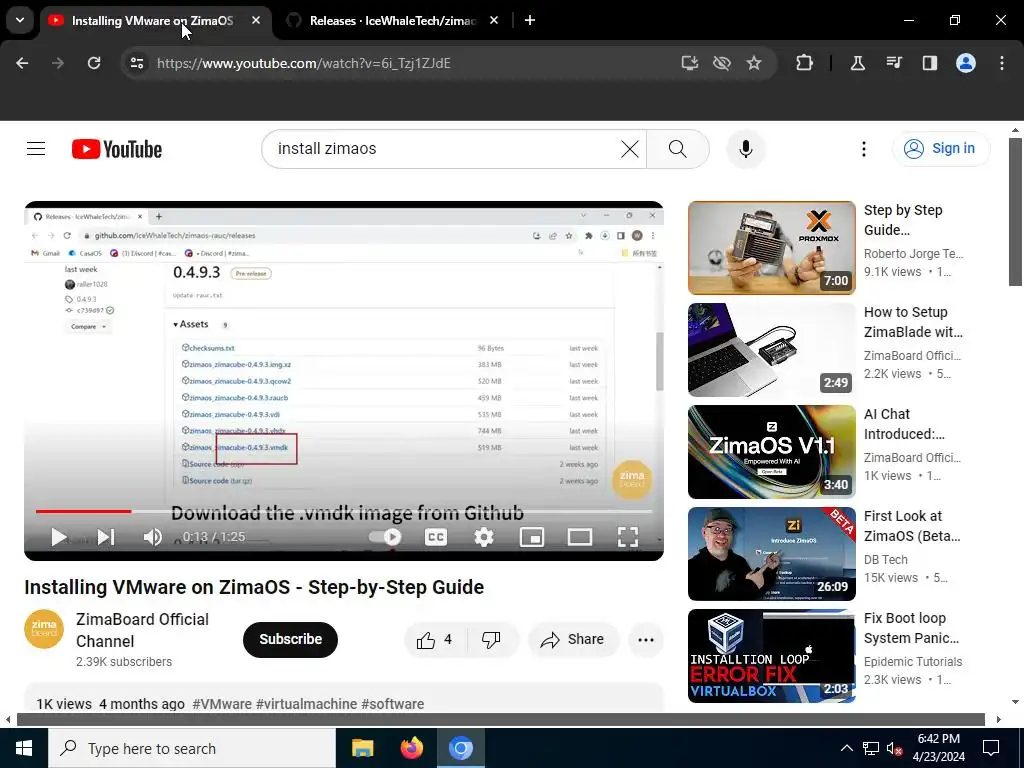Install app icon in address bar
This screenshot has width=1024, height=768.
click(x=690, y=63)
